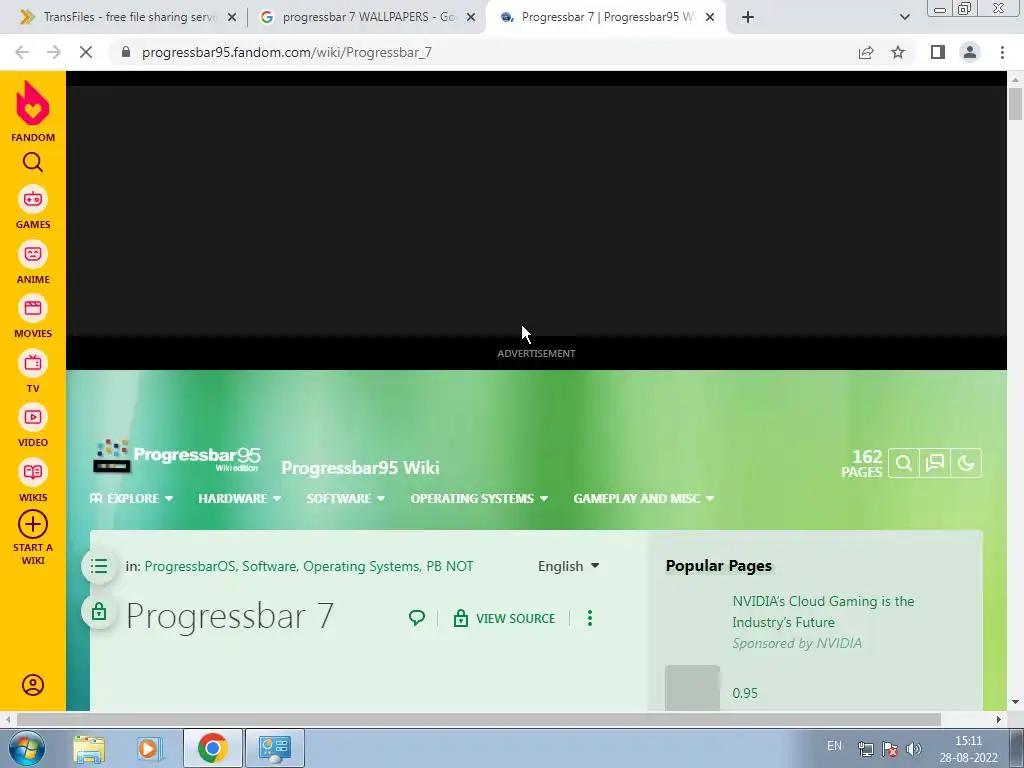This screenshot has height=768, width=1024.
Task: Open the Movies section icon
Action: [33, 308]
